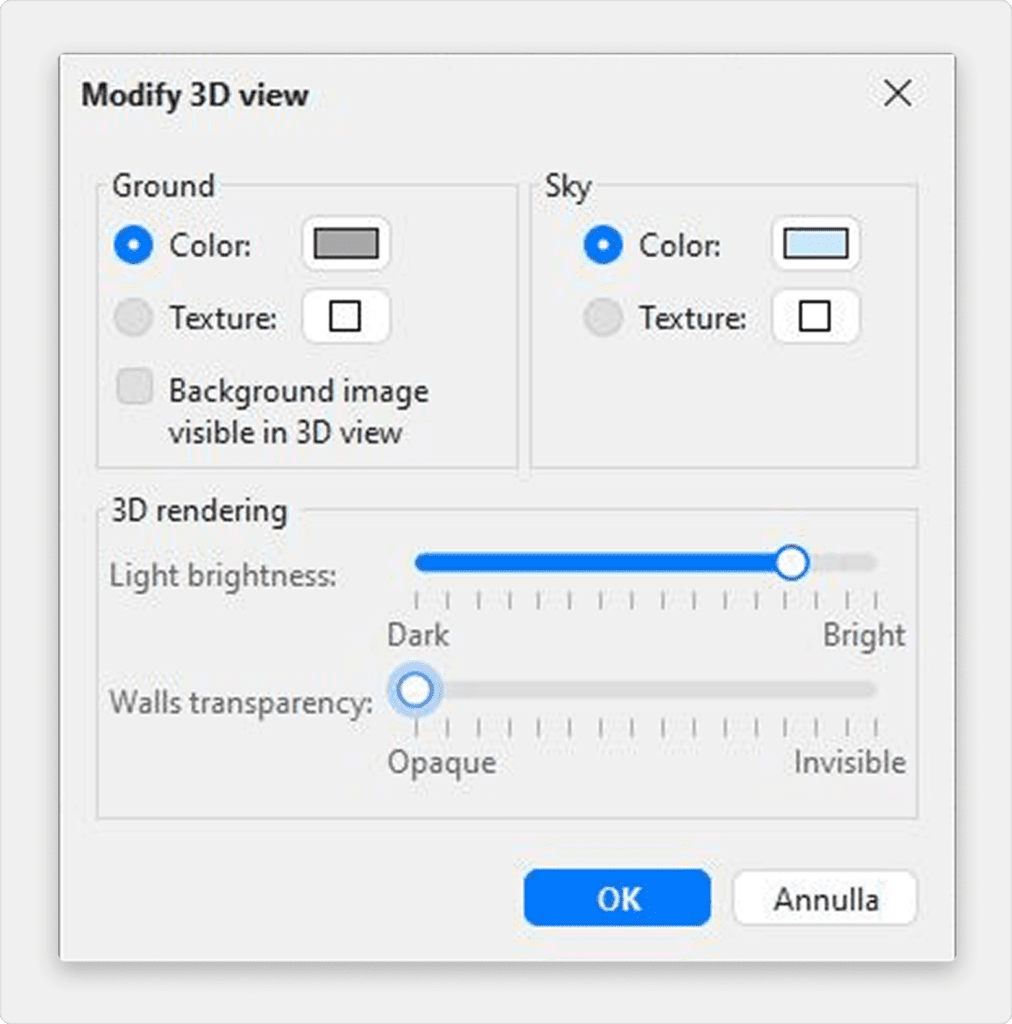Click the Ground color swatch button
Viewport: 1012px width, 1024px height.
click(345, 244)
